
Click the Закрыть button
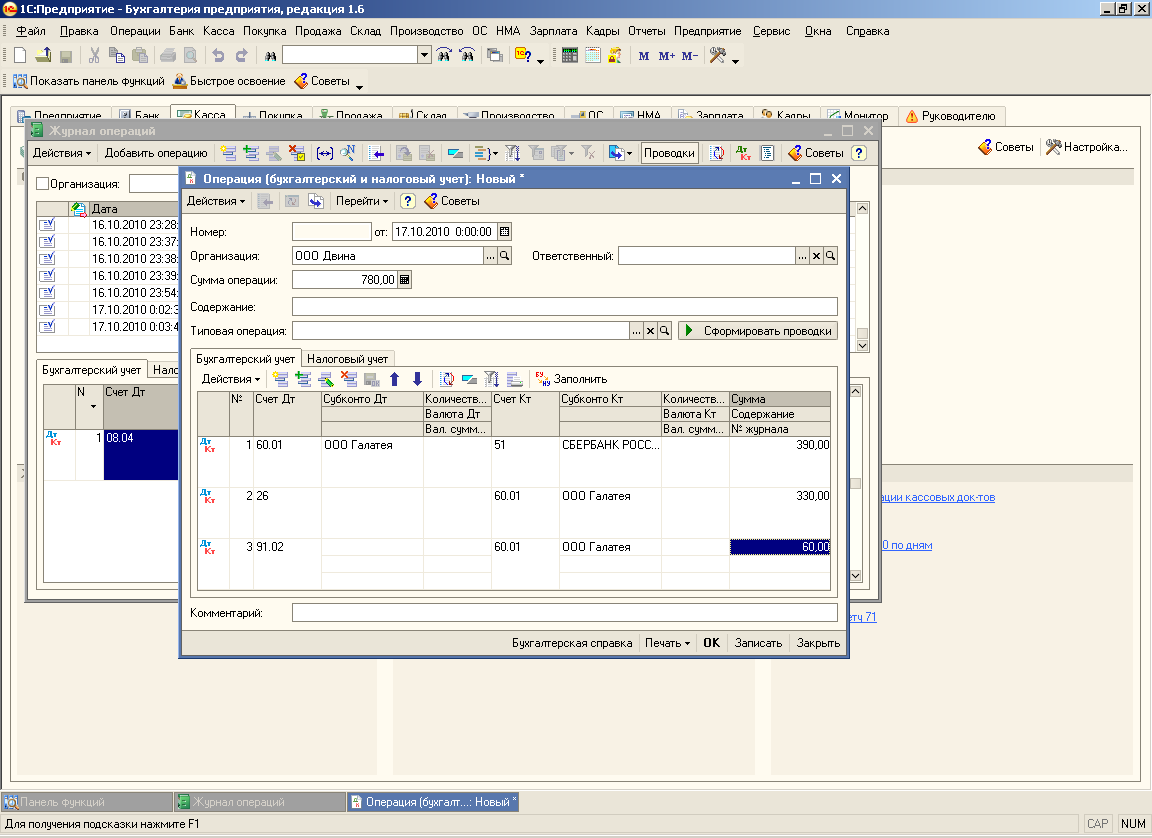click(x=818, y=643)
